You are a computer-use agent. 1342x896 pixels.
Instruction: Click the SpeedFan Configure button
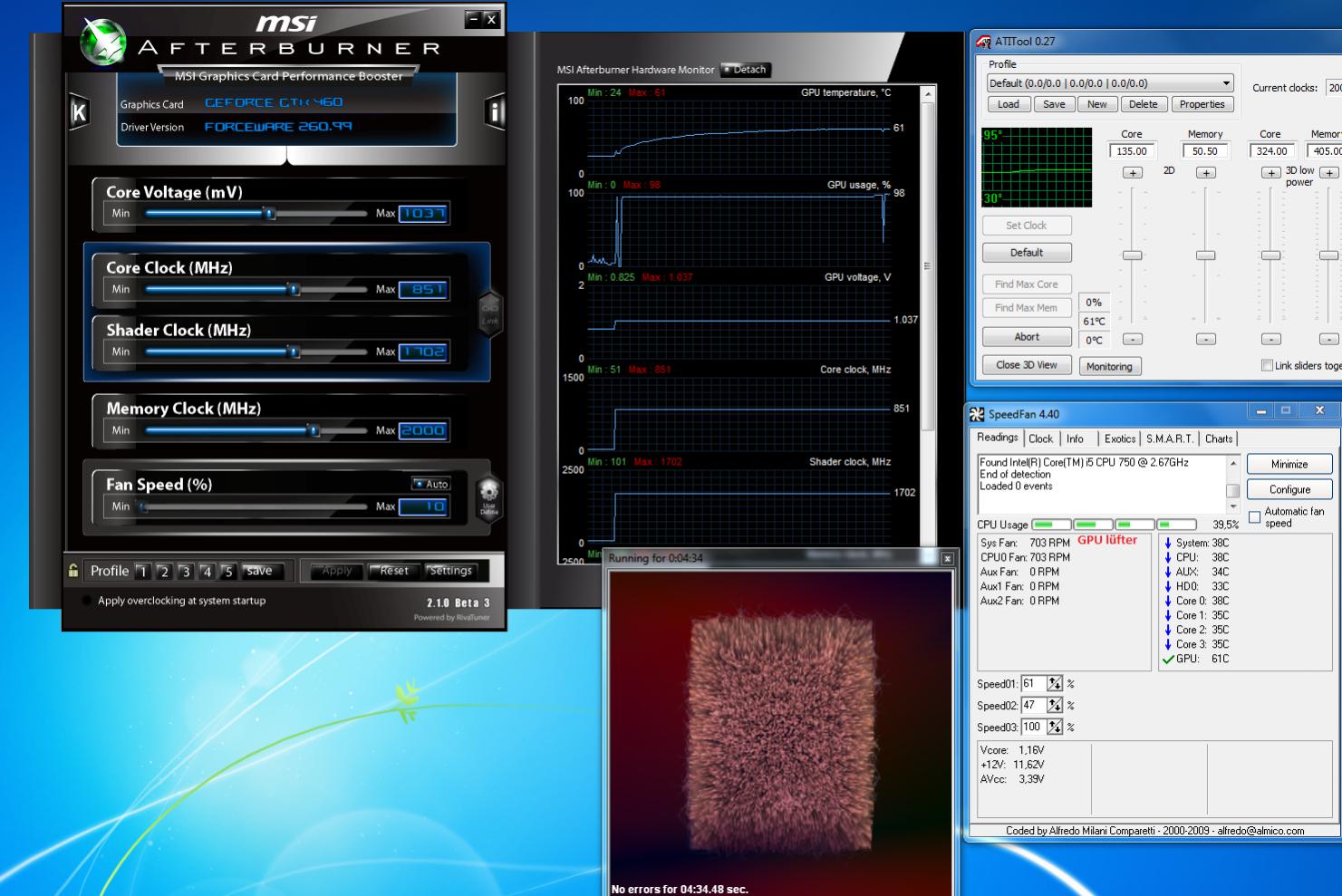tap(1289, 489)
